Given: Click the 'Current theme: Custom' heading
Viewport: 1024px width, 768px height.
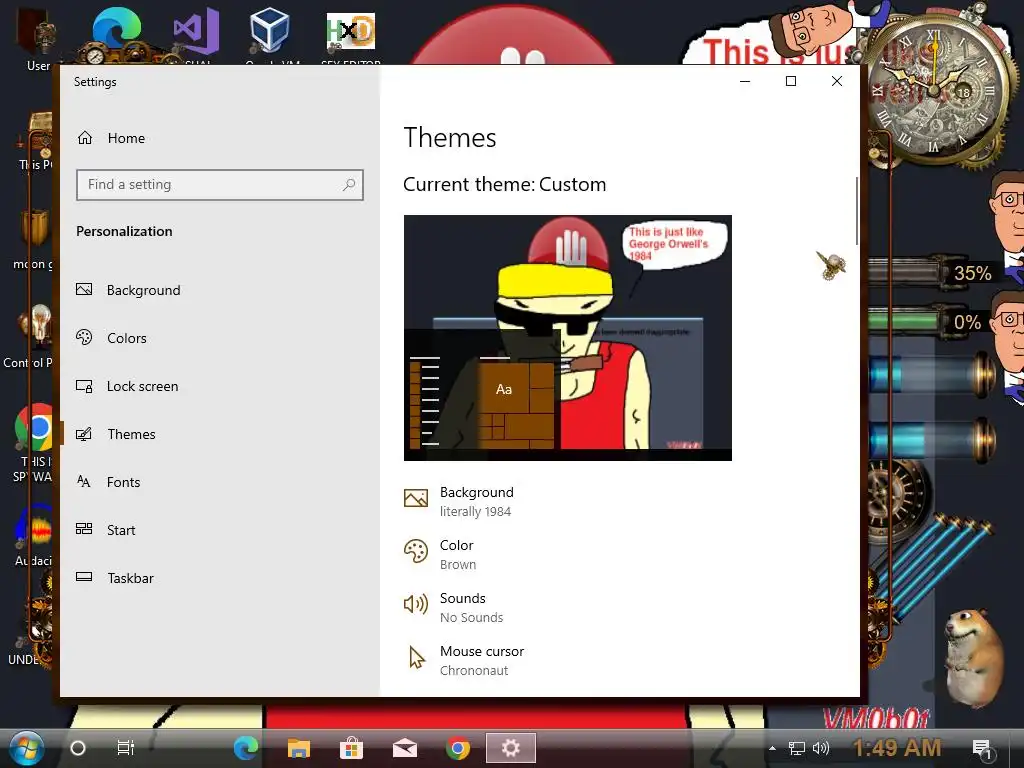Looking at the screenshot, I should click(504, 184).
